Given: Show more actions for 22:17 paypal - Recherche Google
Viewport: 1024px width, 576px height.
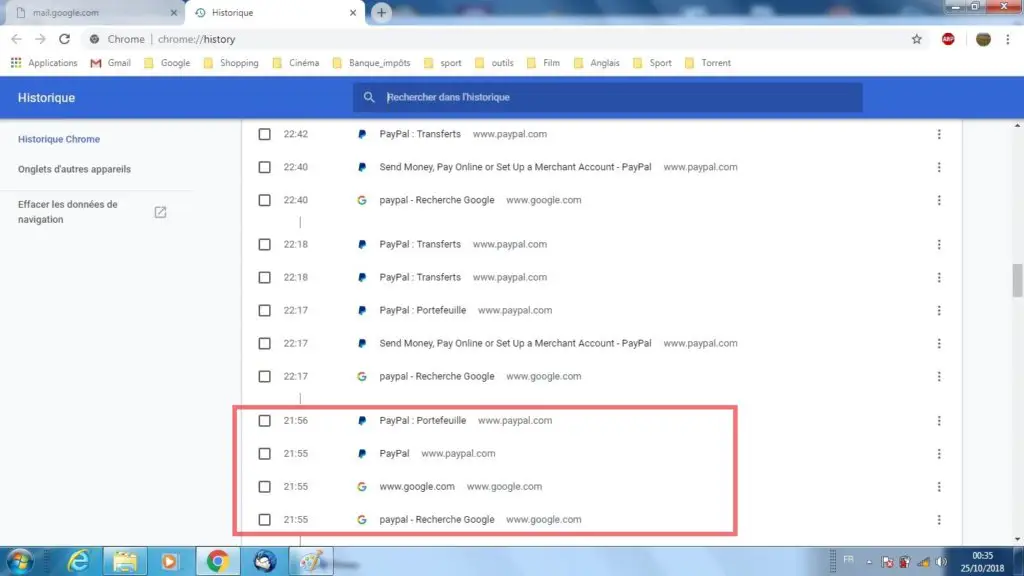Looking at the screenshot, I should click(939, 376).
